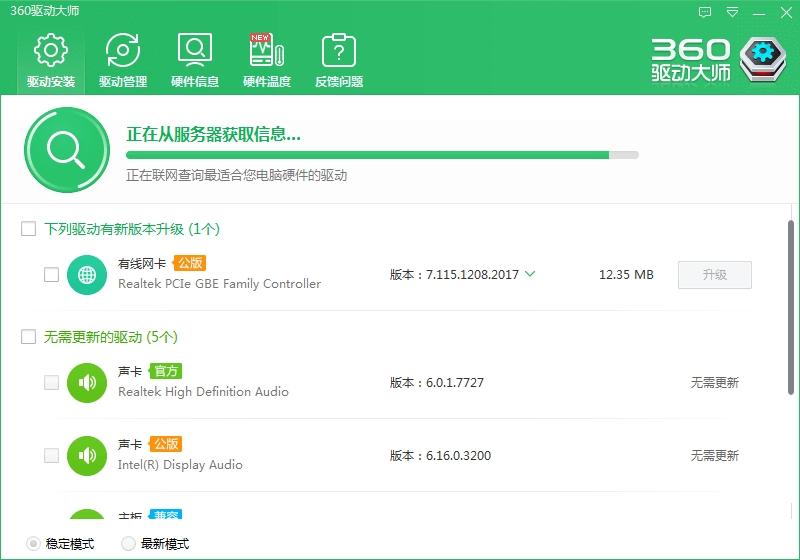Click the green 官方 tag beside 声卡
Image resolution: width=800 pixels, height=560 pixels.
point(165,371)
